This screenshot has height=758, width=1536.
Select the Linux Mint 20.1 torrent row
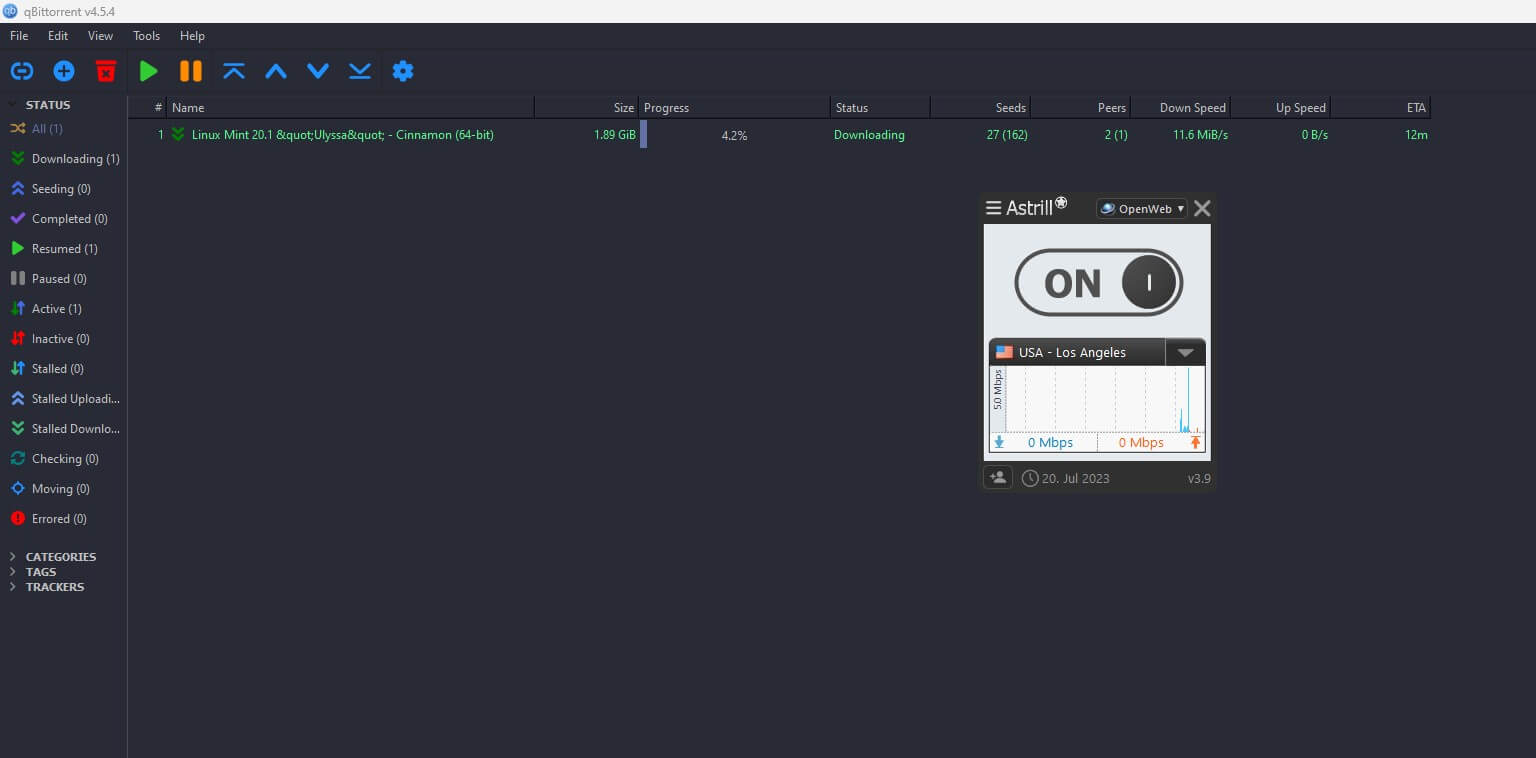(780, 135)
